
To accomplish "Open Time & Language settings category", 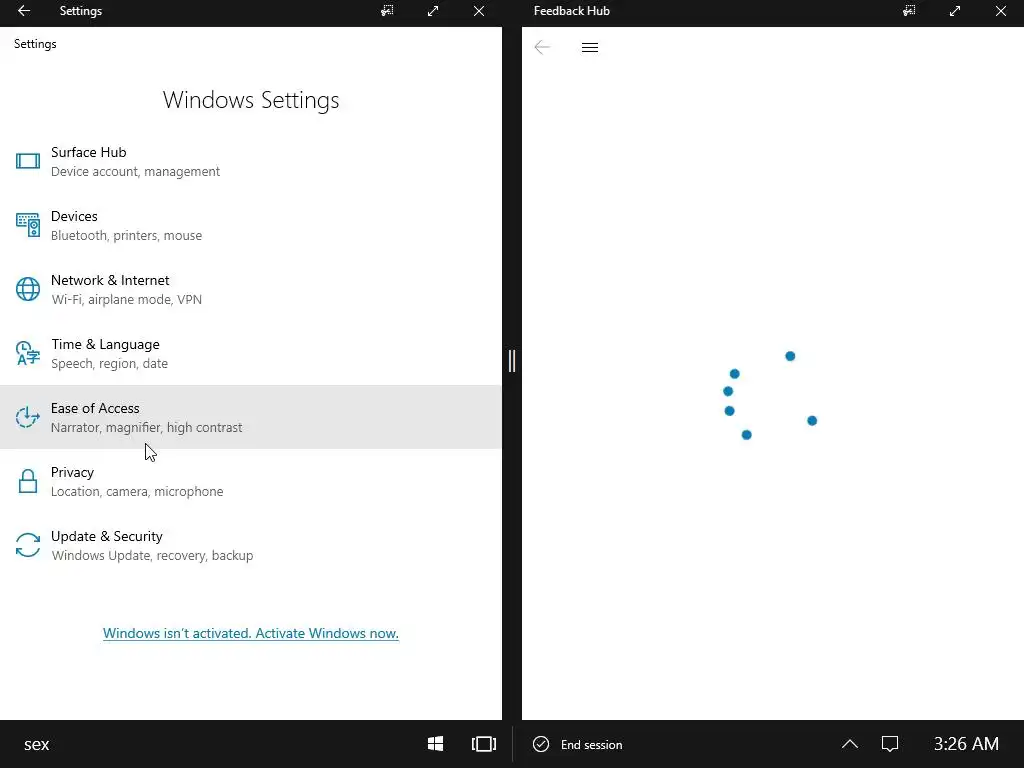I will click(x=251, y=353).
